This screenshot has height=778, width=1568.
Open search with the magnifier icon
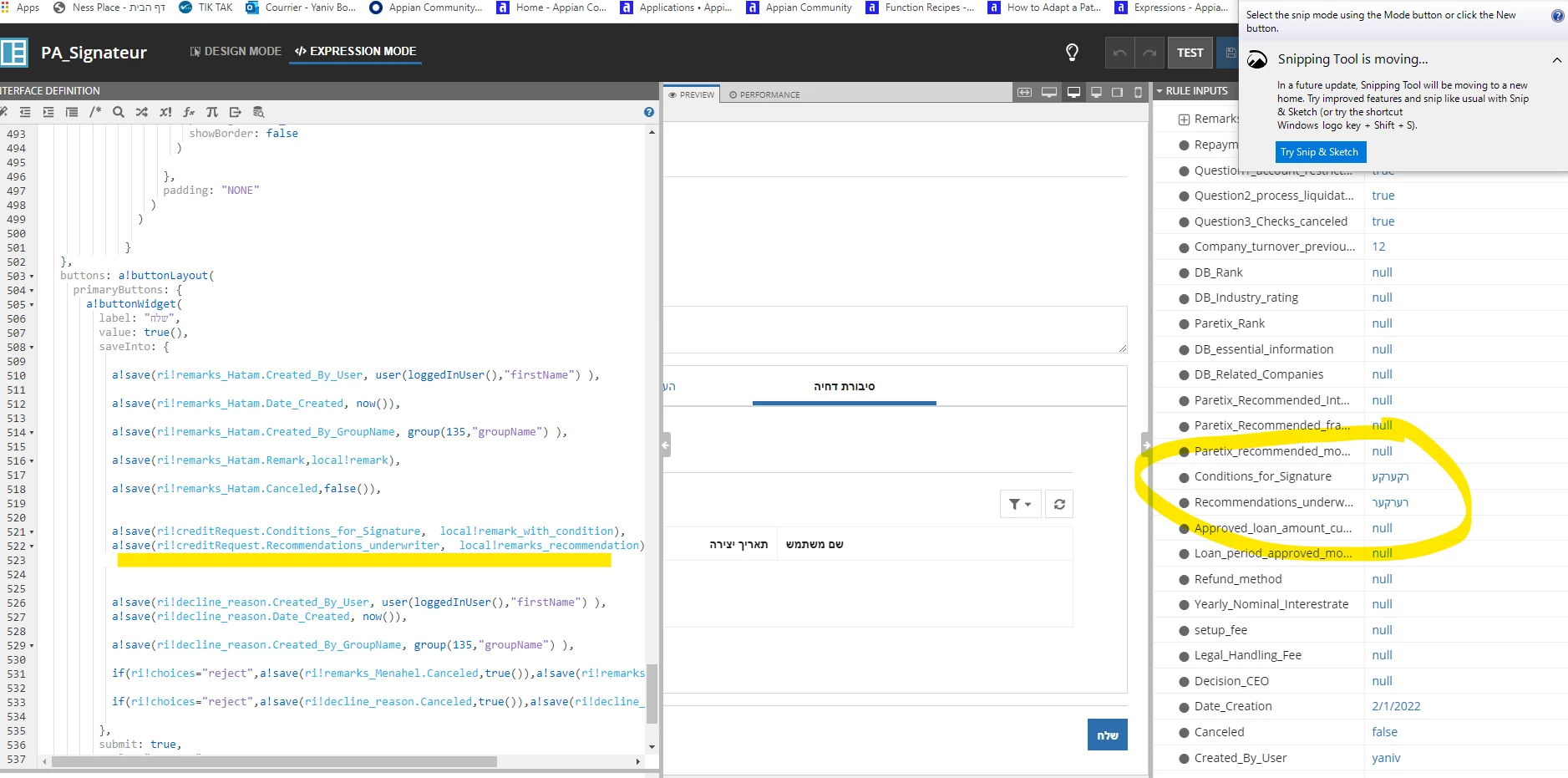click(x=119, y=112)
